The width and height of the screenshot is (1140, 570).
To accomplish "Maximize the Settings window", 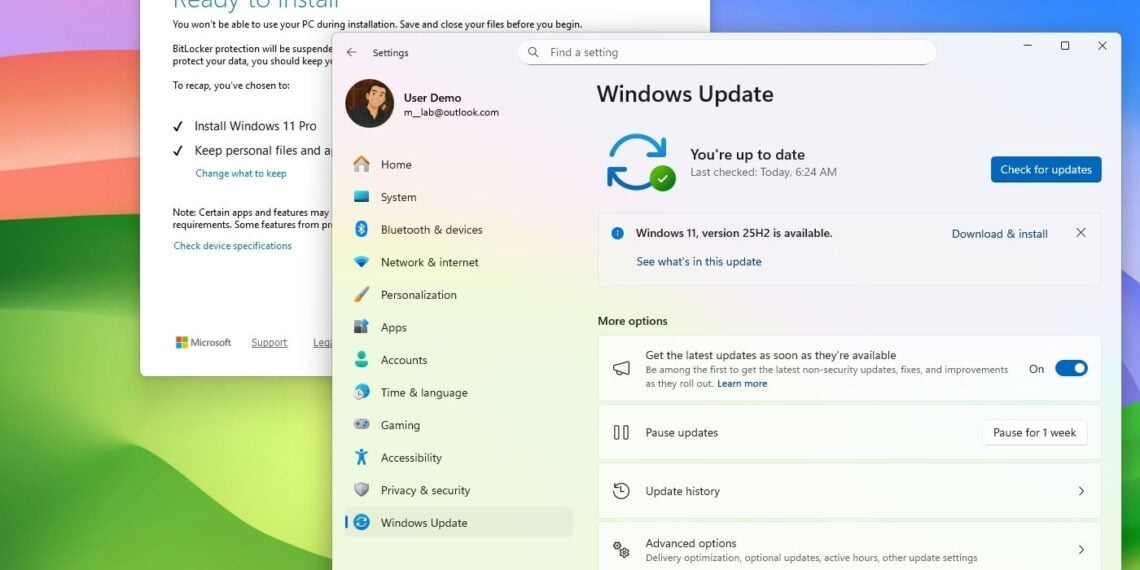I will (x=1065, y=46).
